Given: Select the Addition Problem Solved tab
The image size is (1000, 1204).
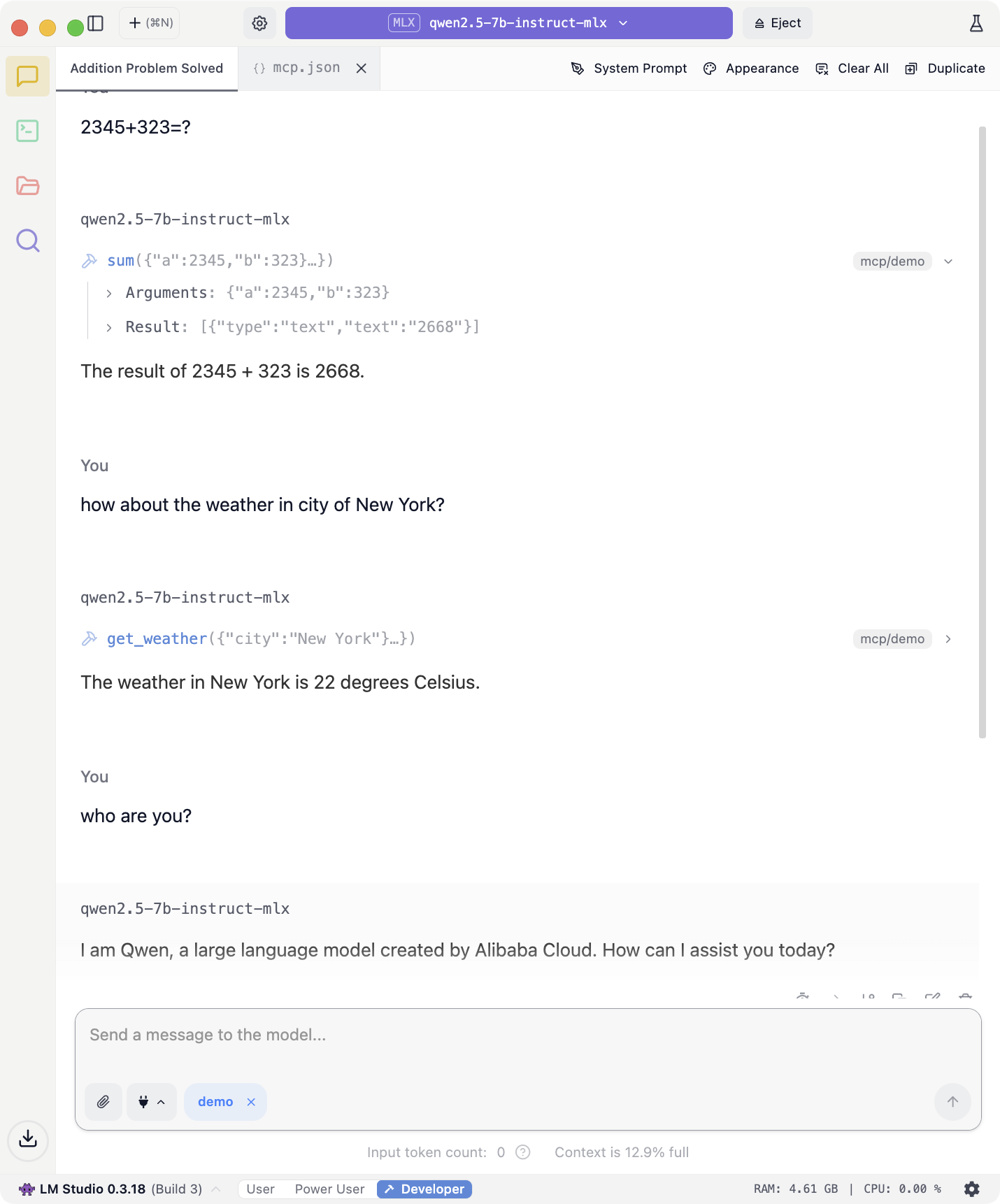Looking at the screenshot, I should coord(147,68).
